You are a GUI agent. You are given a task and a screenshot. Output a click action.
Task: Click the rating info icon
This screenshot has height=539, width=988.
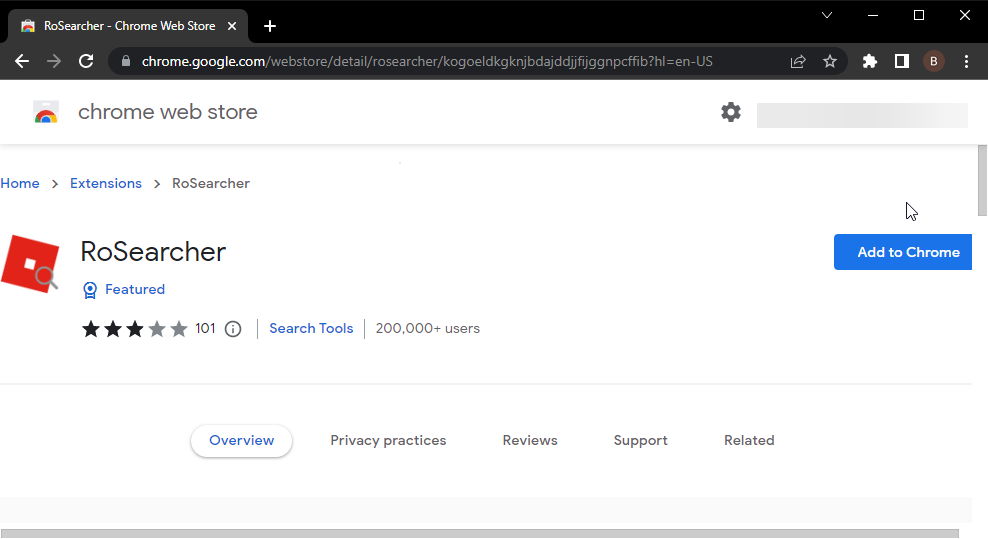[x=233, y=329]
